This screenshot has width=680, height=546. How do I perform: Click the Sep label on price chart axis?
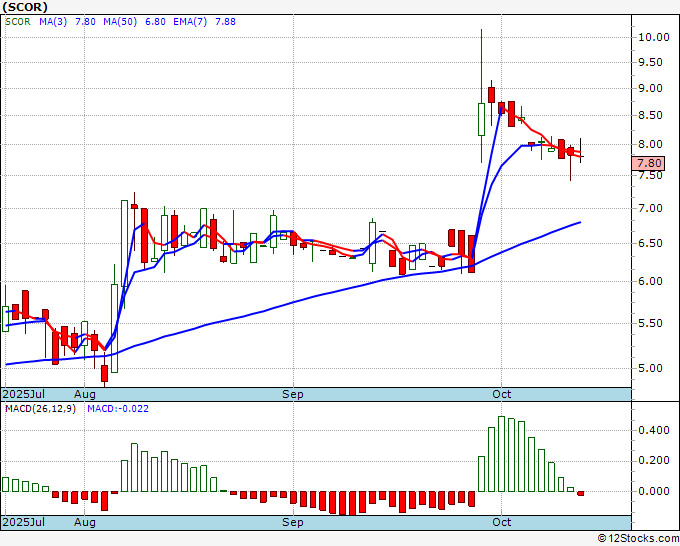[293, 394]
